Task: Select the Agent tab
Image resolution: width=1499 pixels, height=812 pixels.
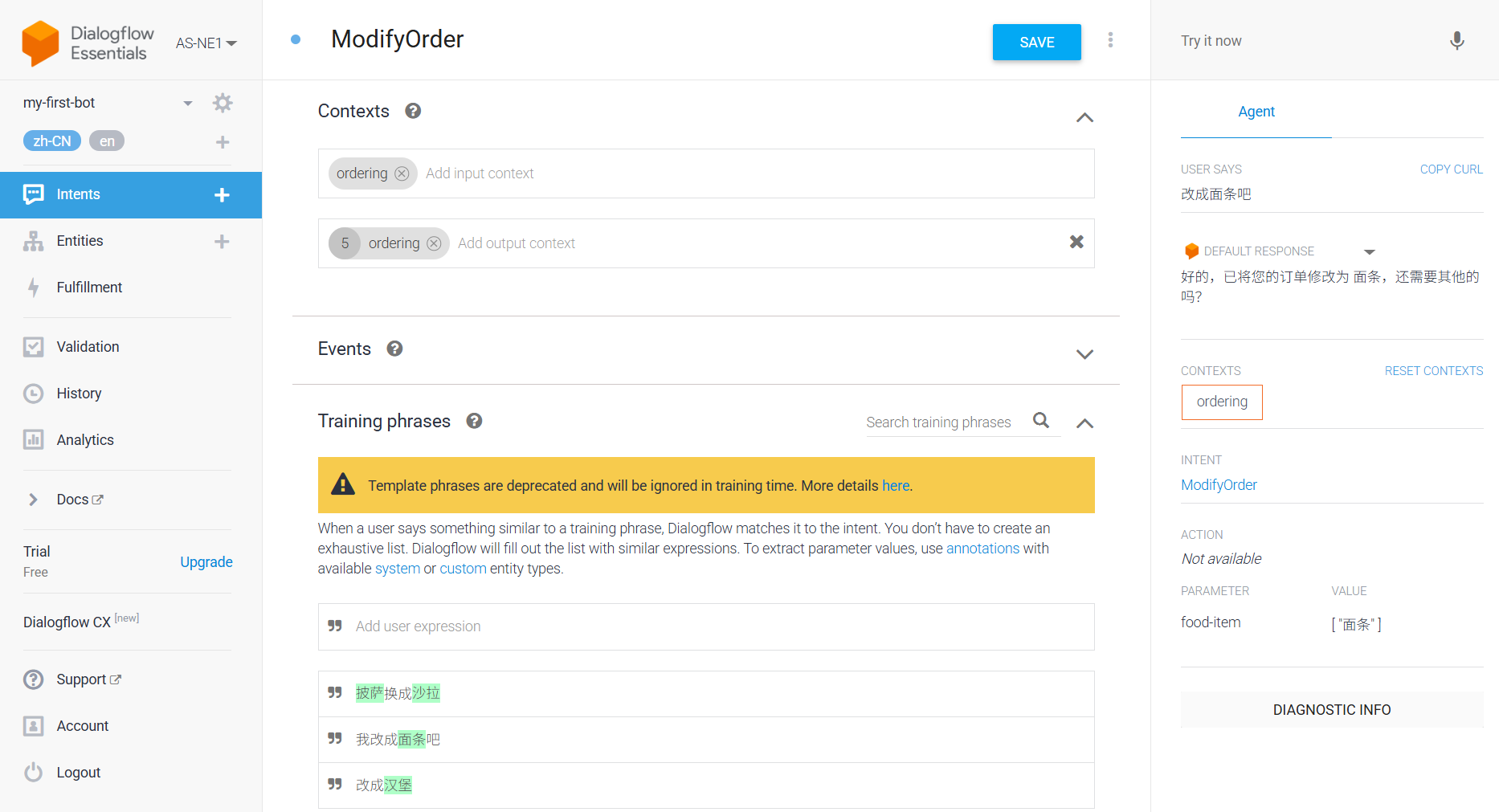Action: (x=1256, y=112)
